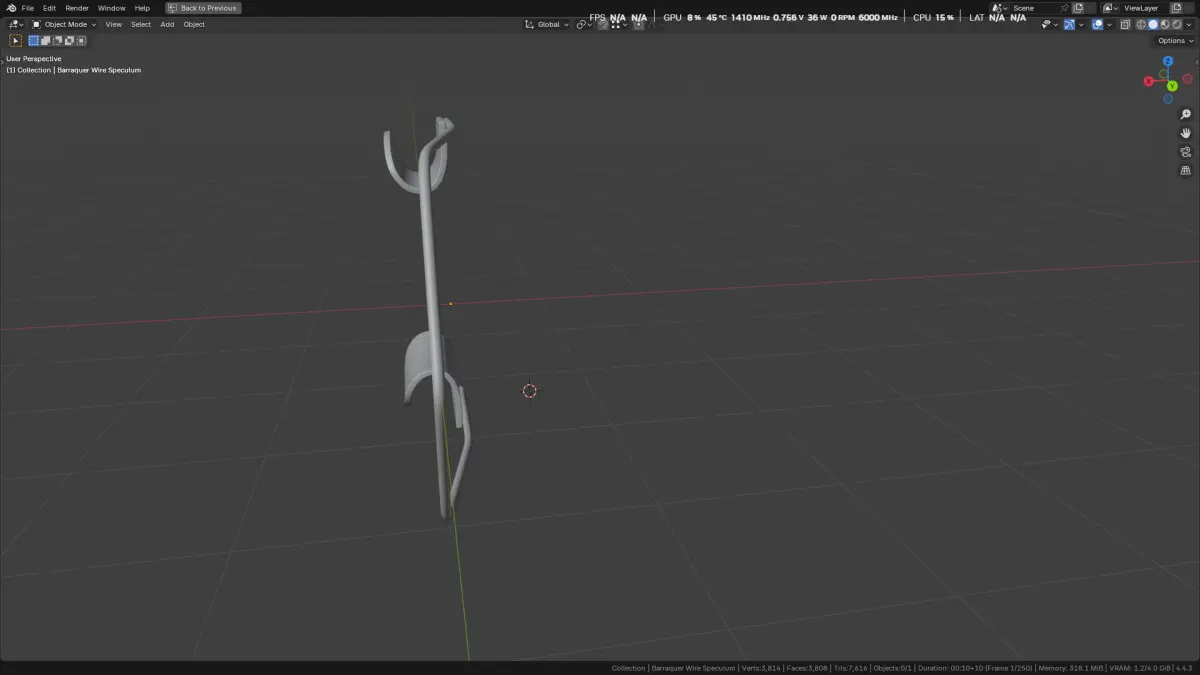Open the pivot point dropdown
The image size is (1200, 675).
click(584, 24)
